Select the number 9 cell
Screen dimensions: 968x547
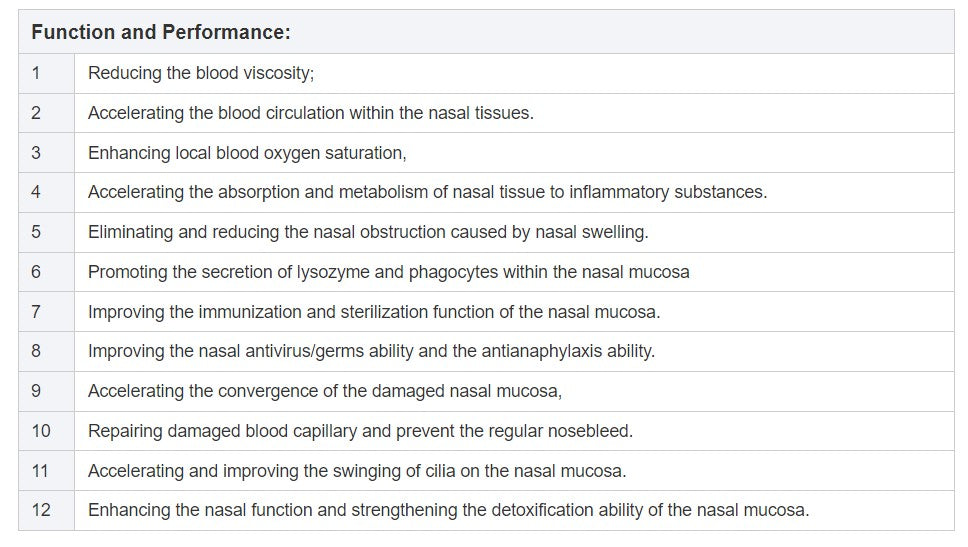pyautogui.click(x=36, y=391)
